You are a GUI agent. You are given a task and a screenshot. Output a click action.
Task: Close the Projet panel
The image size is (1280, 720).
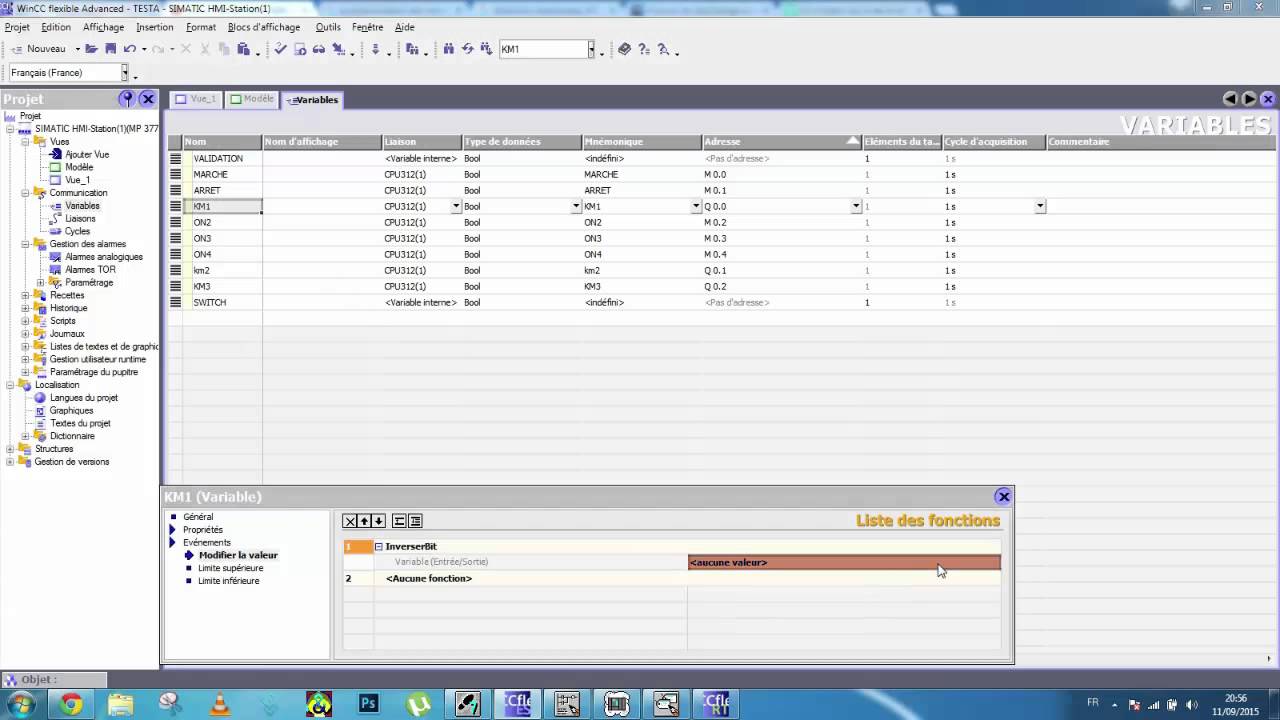pos(148,99)
